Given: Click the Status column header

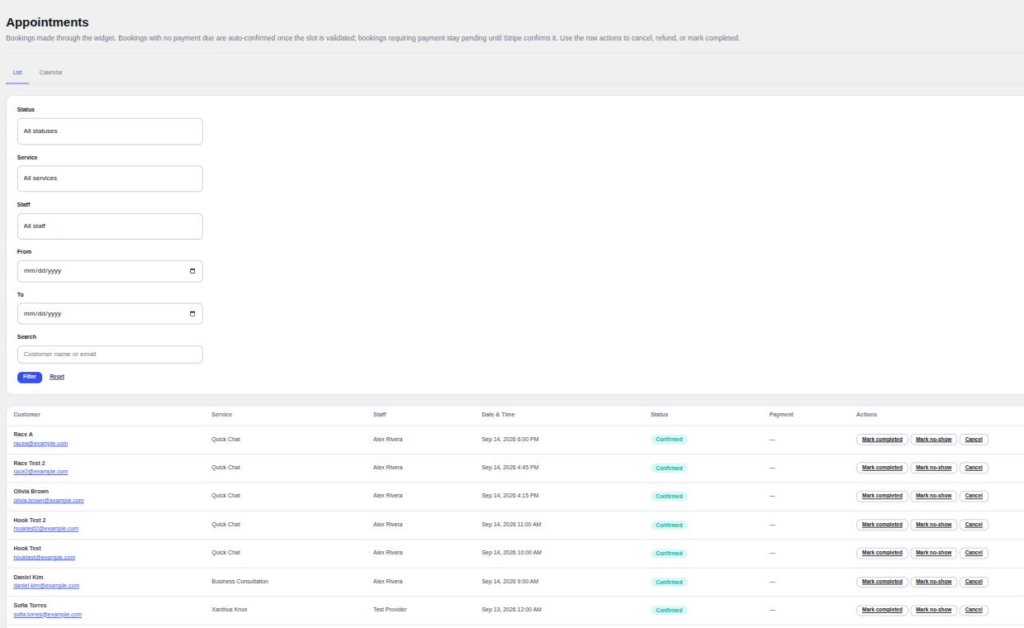Looking at the screenshot, I should click(x=659, y=415).
